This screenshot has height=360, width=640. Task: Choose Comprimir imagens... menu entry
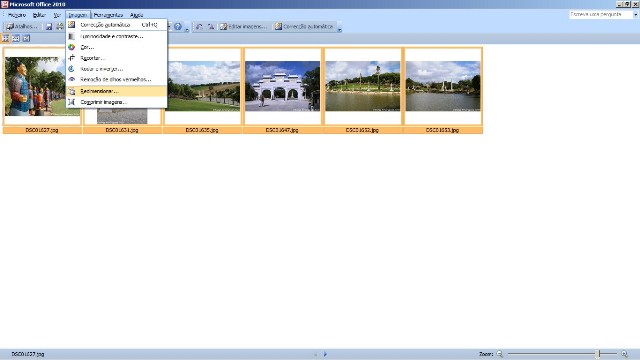117,102
